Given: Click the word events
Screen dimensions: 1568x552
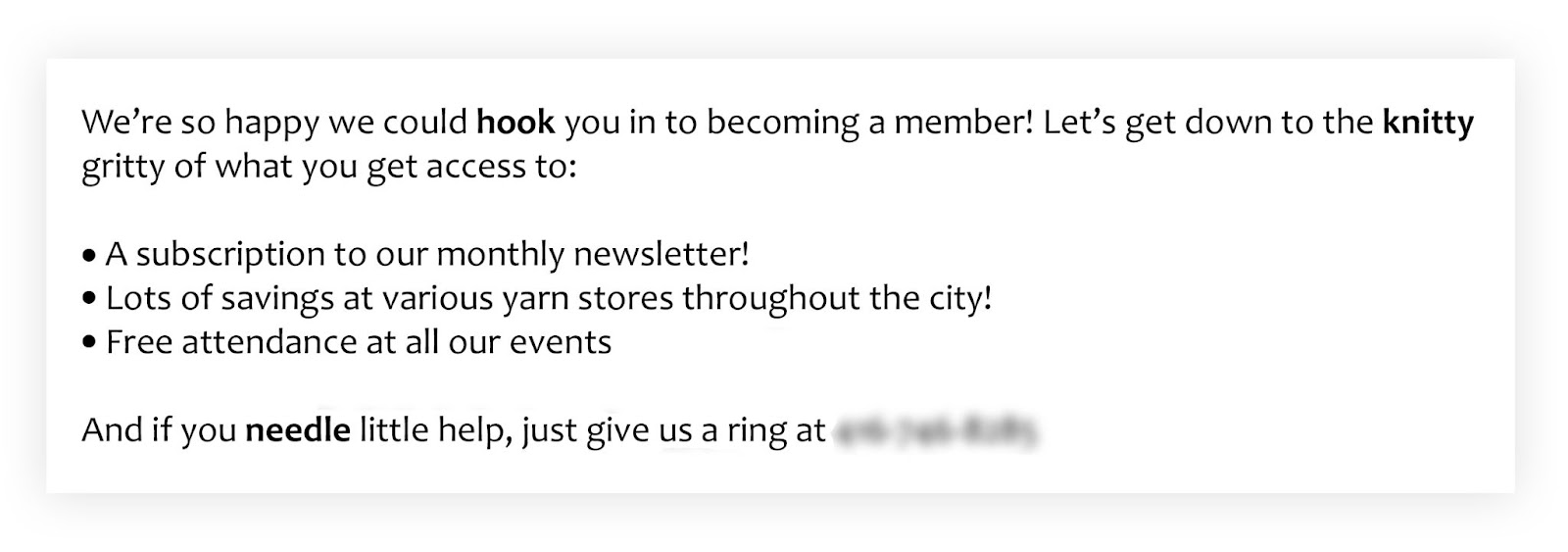Looking at the screenshot, I should pyautogui.click(x=561, y=343).
